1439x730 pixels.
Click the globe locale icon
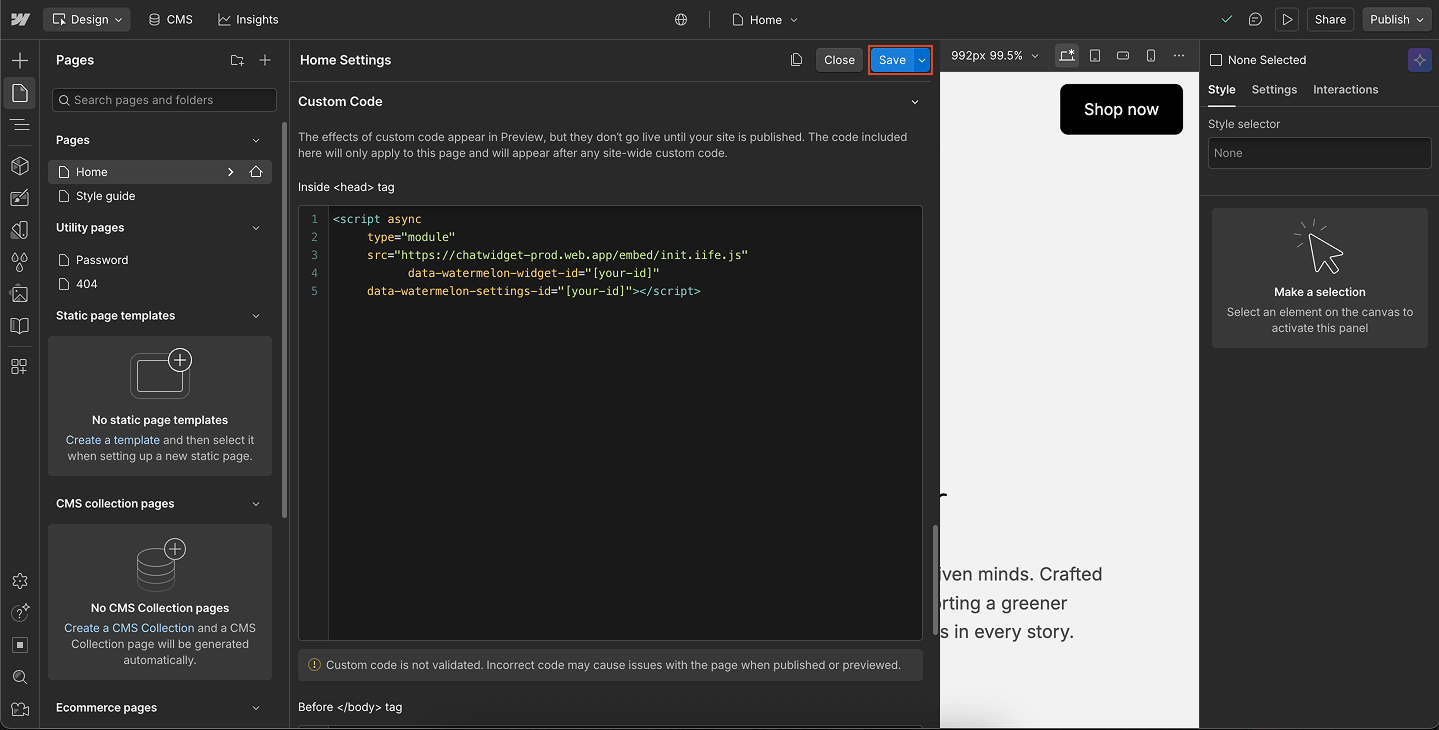point(681,19)
